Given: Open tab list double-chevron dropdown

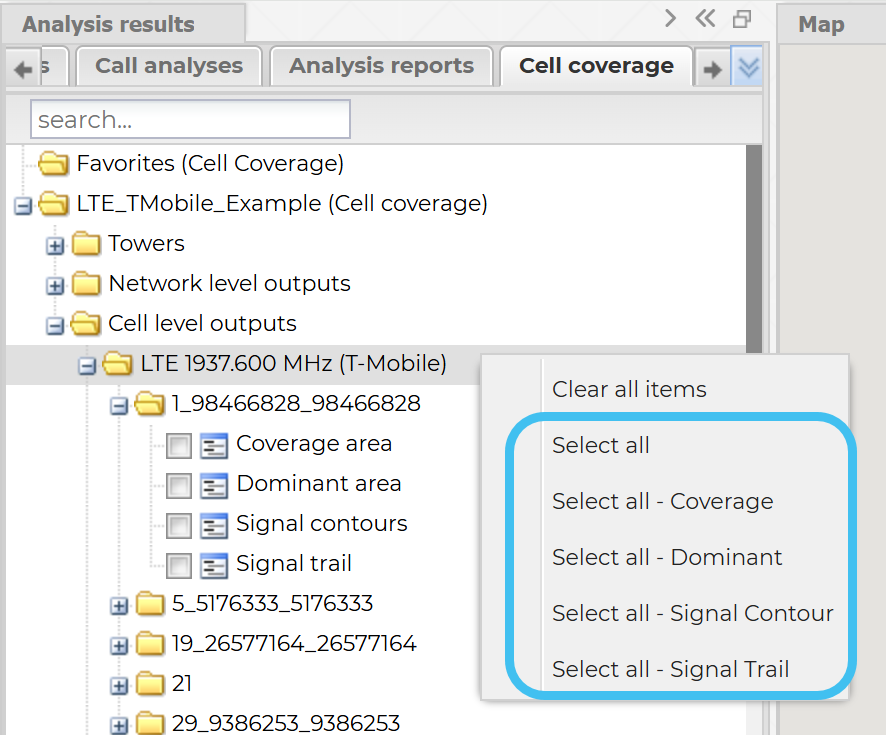Looking at the screenshot, I should (x=747, y=68).
